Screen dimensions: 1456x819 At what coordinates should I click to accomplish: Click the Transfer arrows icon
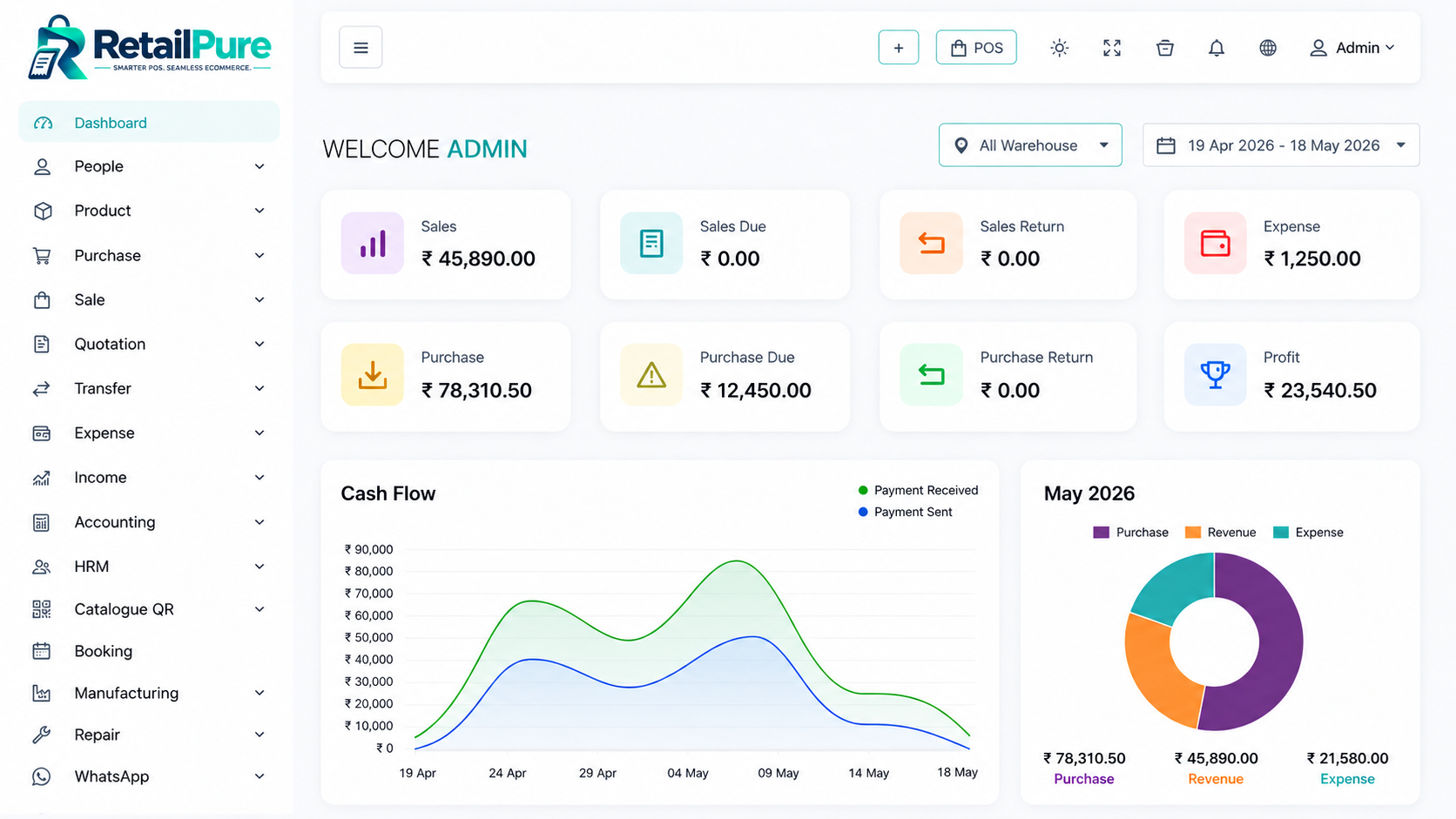click(42, 389)
